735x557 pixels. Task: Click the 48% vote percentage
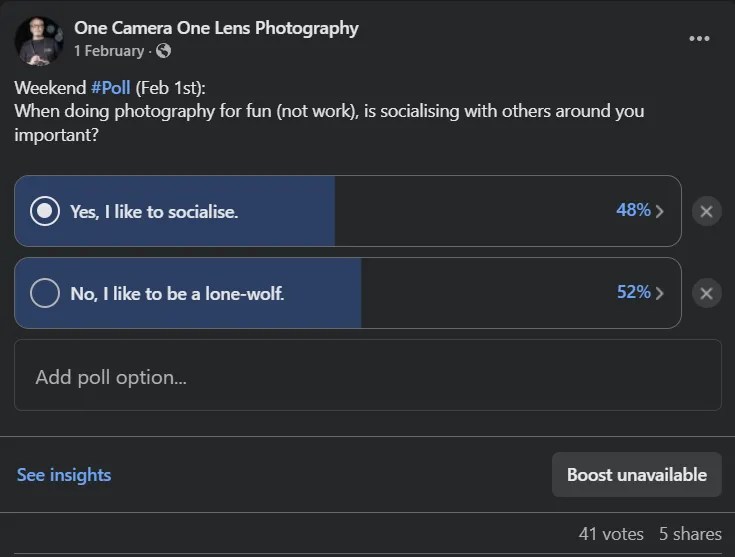coord(633,211)
